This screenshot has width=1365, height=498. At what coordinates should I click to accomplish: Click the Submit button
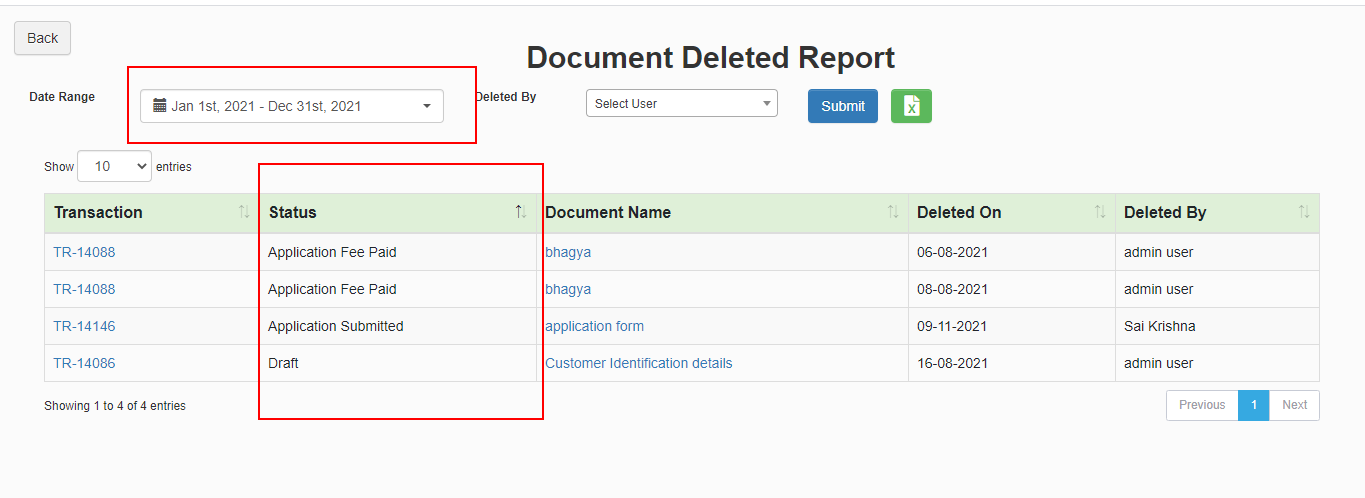pyautogui.click(x=843, y=106)
